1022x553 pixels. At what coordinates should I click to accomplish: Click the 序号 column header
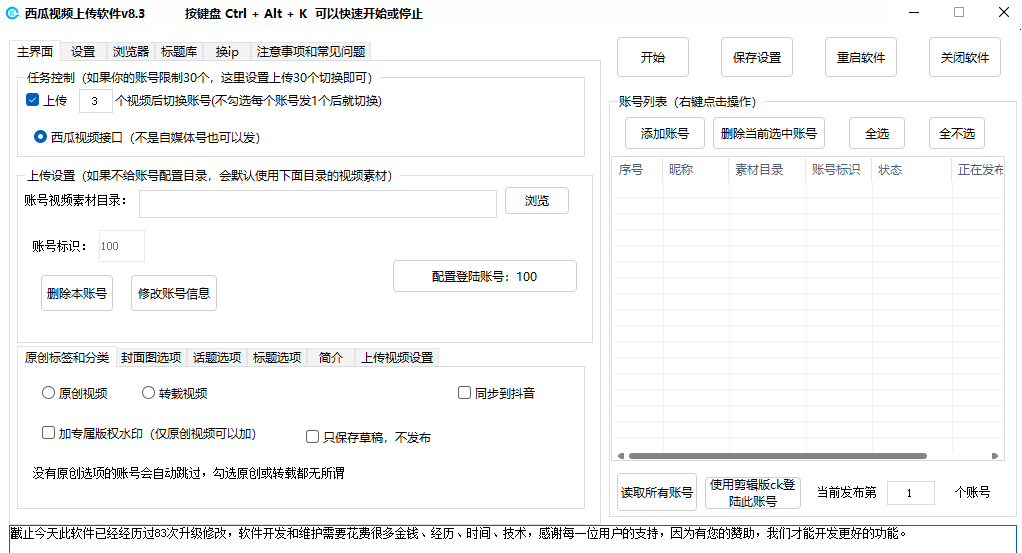637,170
